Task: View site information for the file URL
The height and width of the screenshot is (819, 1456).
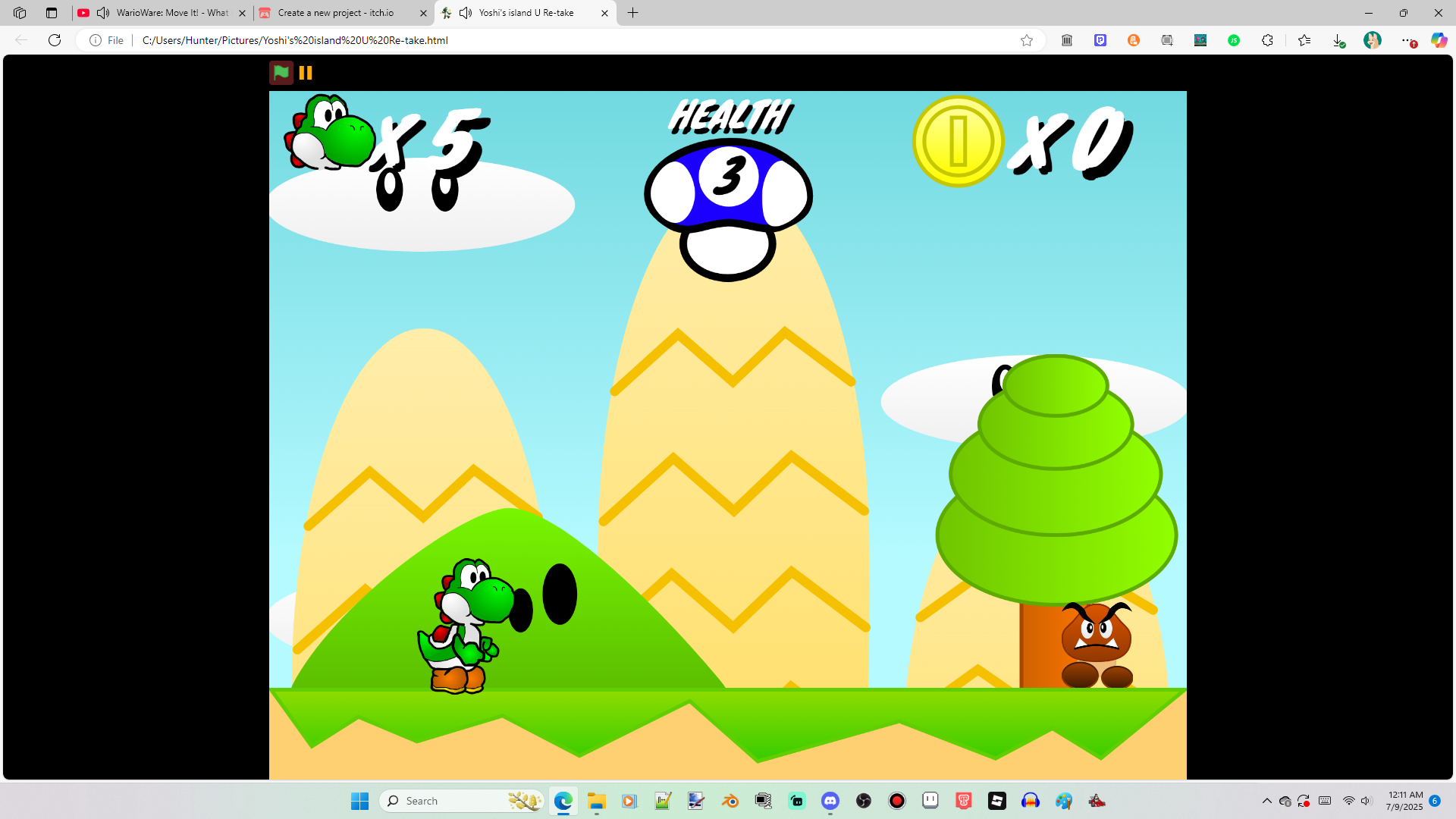Action: point(106,40)
